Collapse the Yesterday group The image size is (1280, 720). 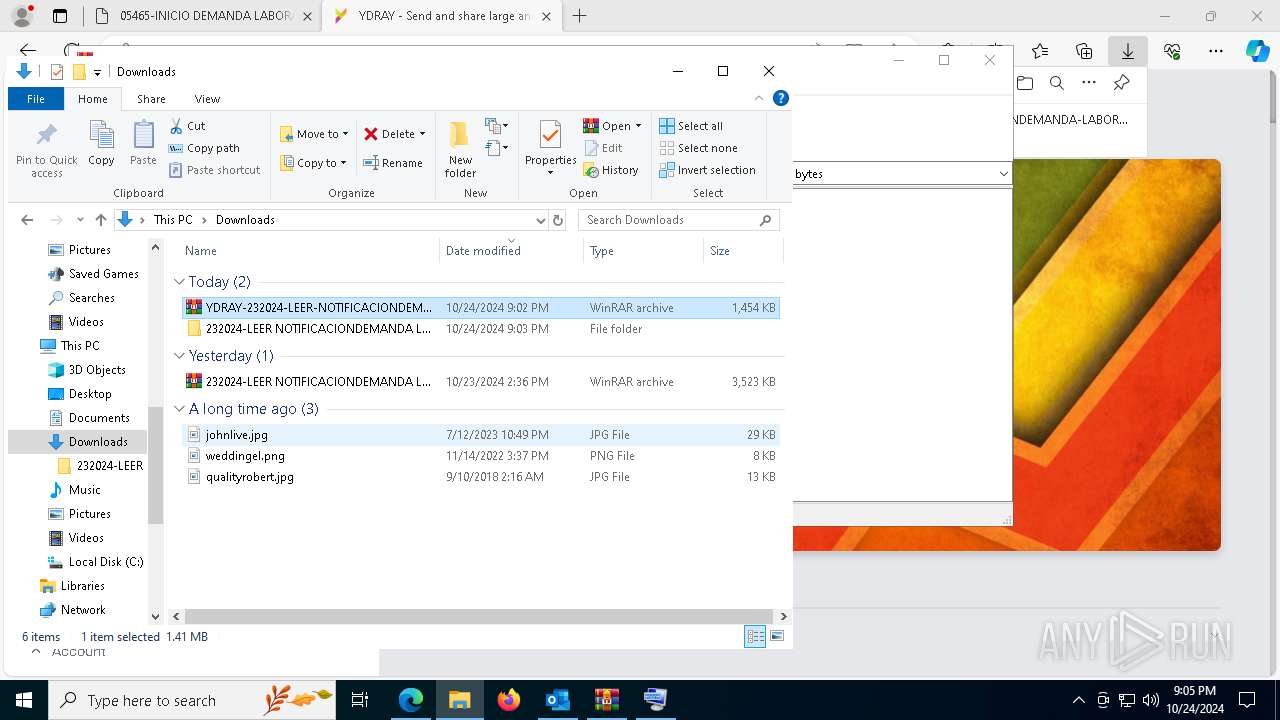(180, 356)
